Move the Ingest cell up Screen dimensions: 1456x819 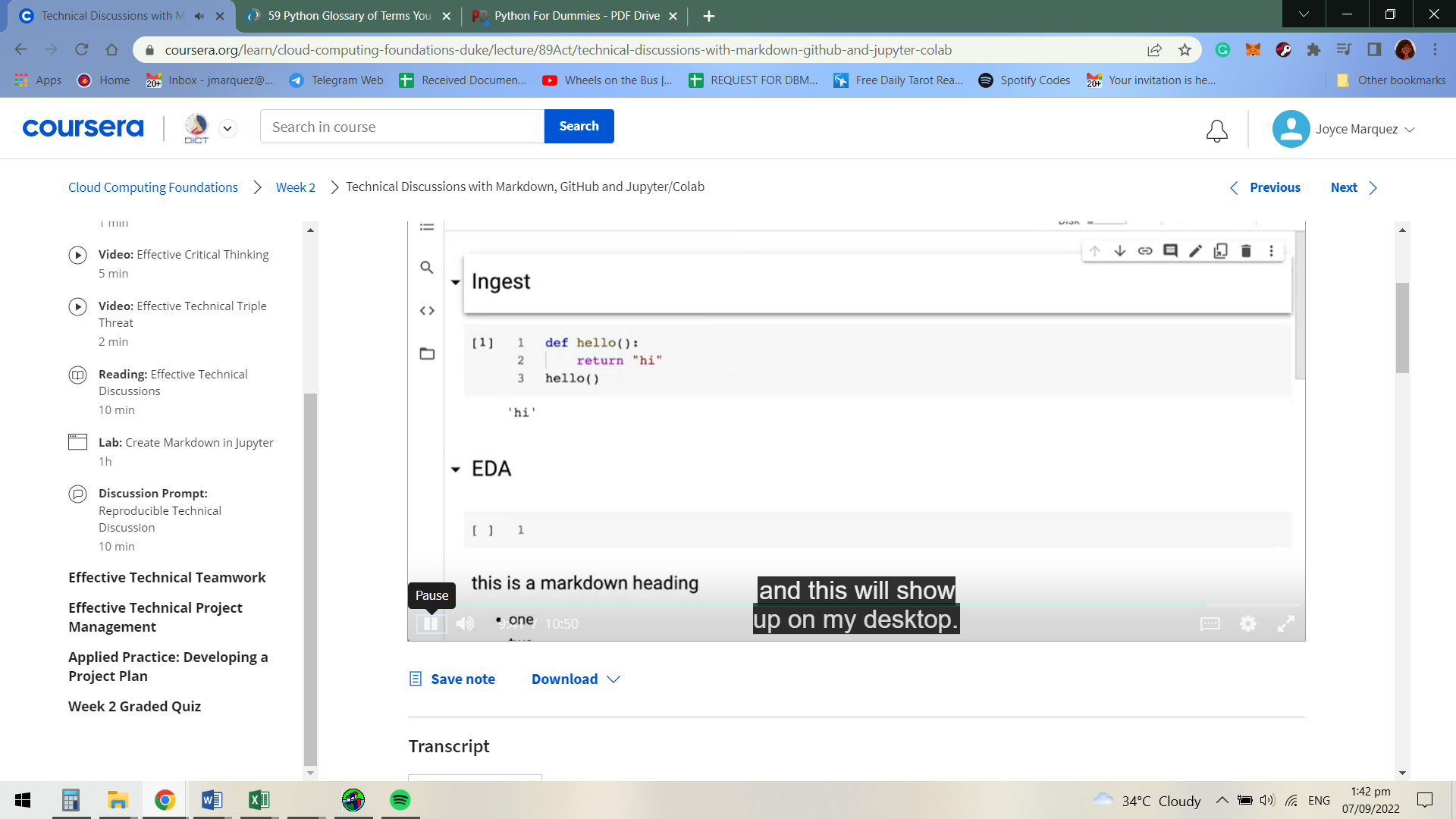tap(1096, 250)
